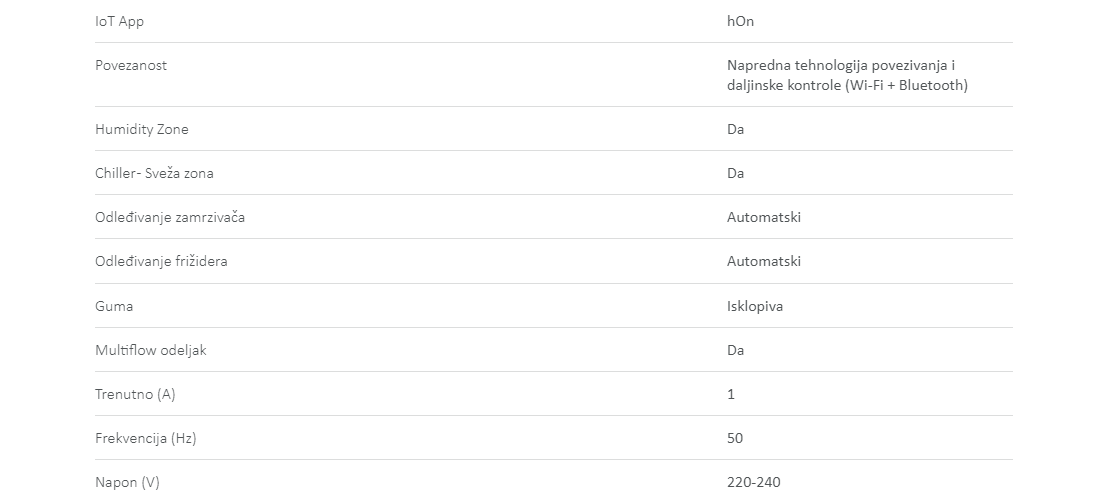The height and width of the screenshot is (501, 1093).
Task: Click the Humidity Zone label
Action: click(x=141, y=129)
